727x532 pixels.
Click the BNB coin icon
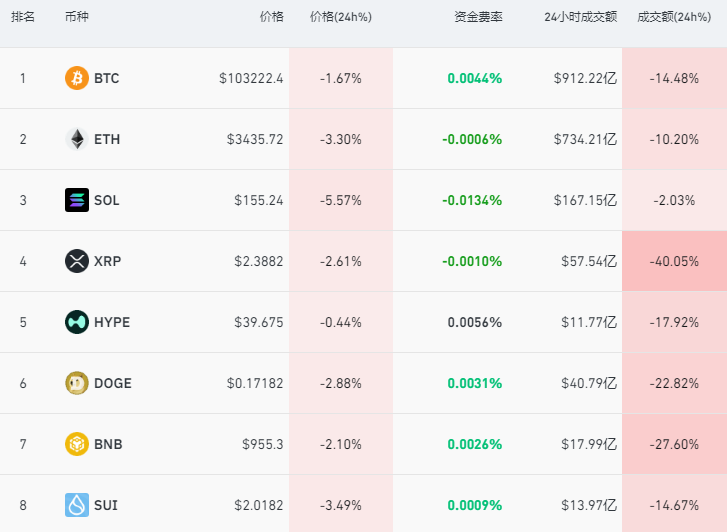coord(77,444)
